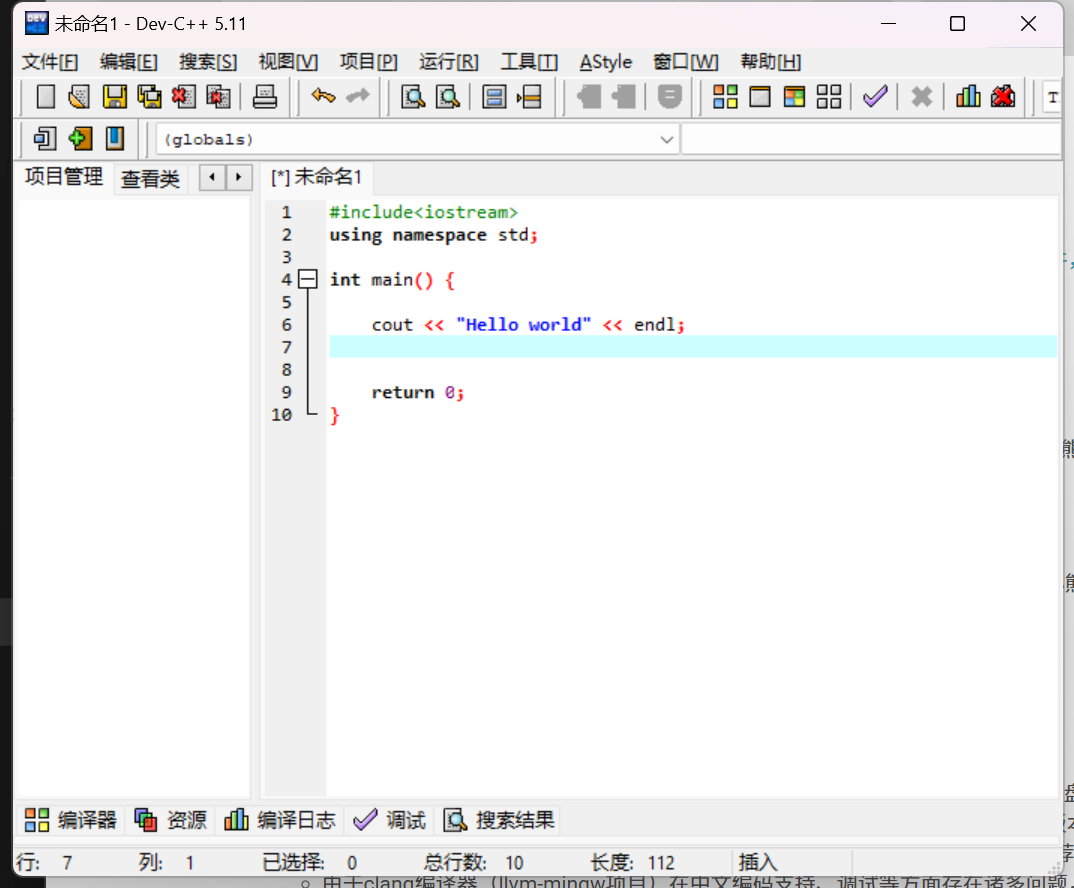1074x888 pixels.
Task: Delete profiling information with red X icon
Action: 1003,97
